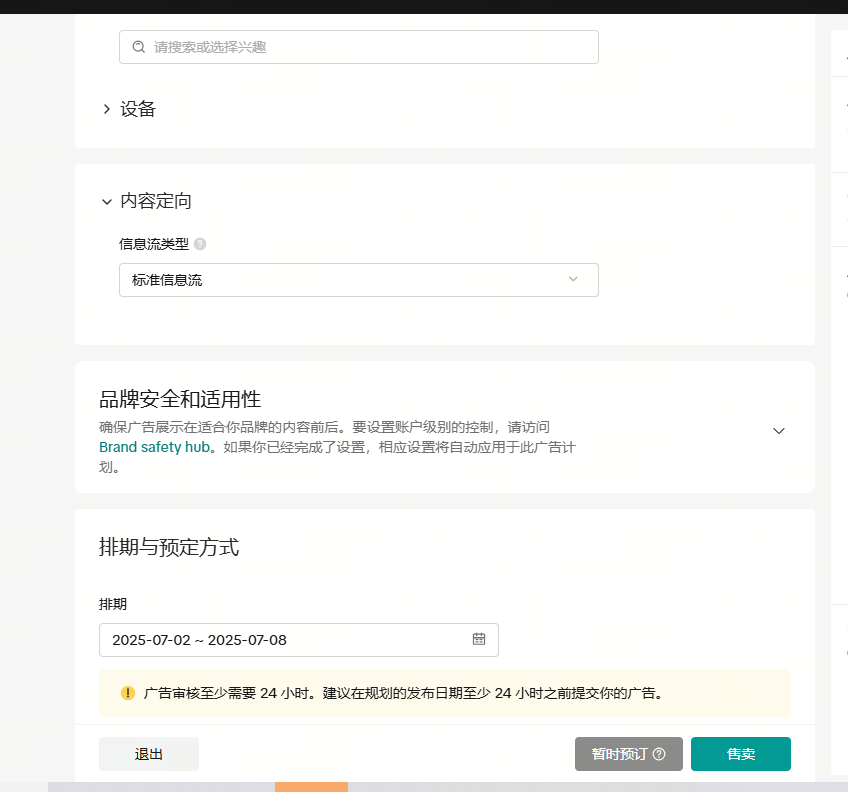Click the help icon beside 信息流类型
The image size is (848, 792).
[x=200, y=244]
